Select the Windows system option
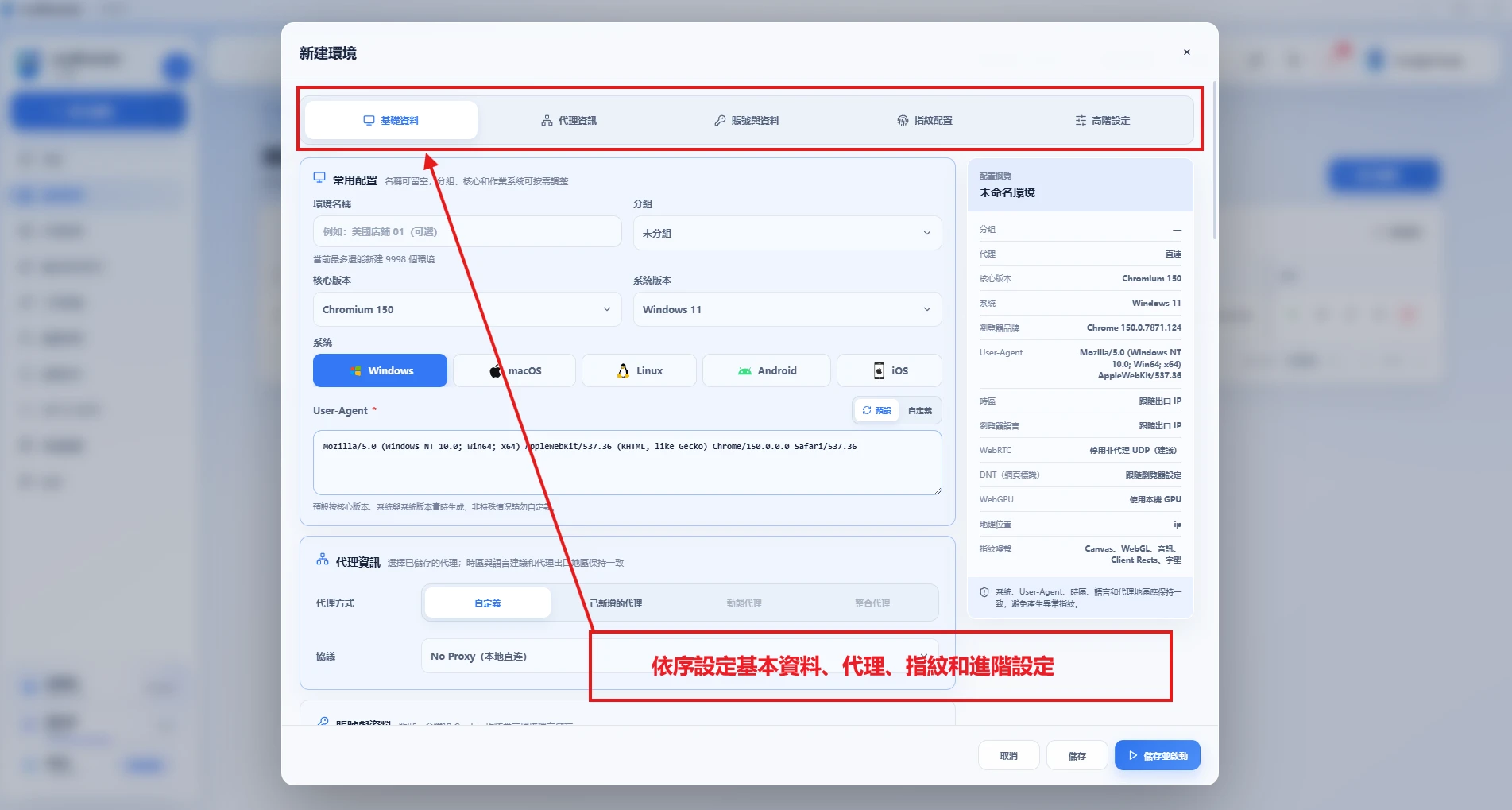Viewport: 1512px width, 810px height. [380, 370]
